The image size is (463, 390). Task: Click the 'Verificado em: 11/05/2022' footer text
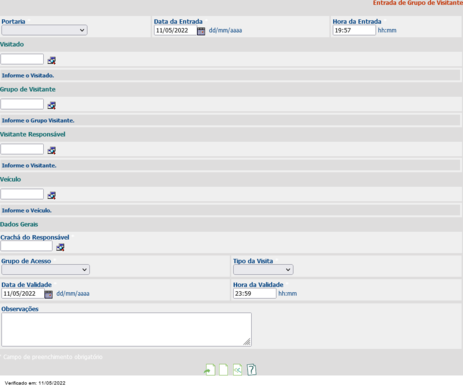[x=35, y=383]
